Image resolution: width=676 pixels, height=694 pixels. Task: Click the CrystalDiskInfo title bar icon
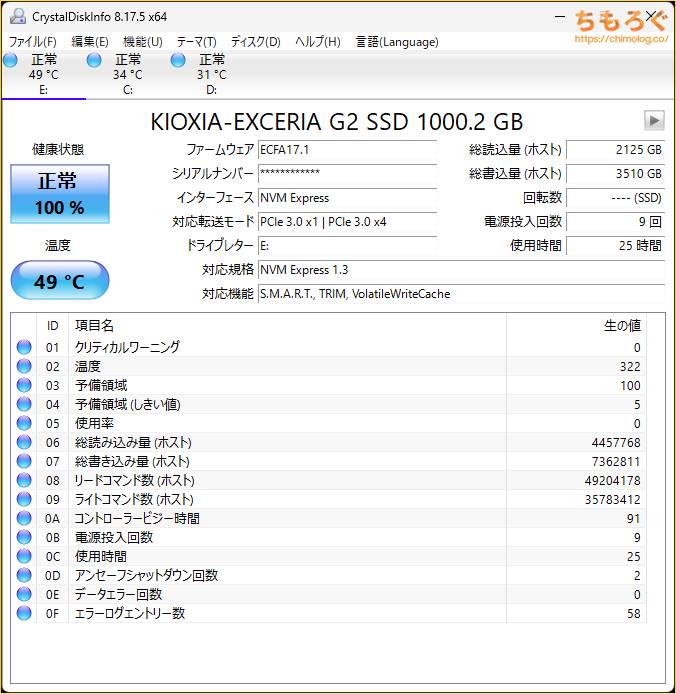(x=18, y=17)
